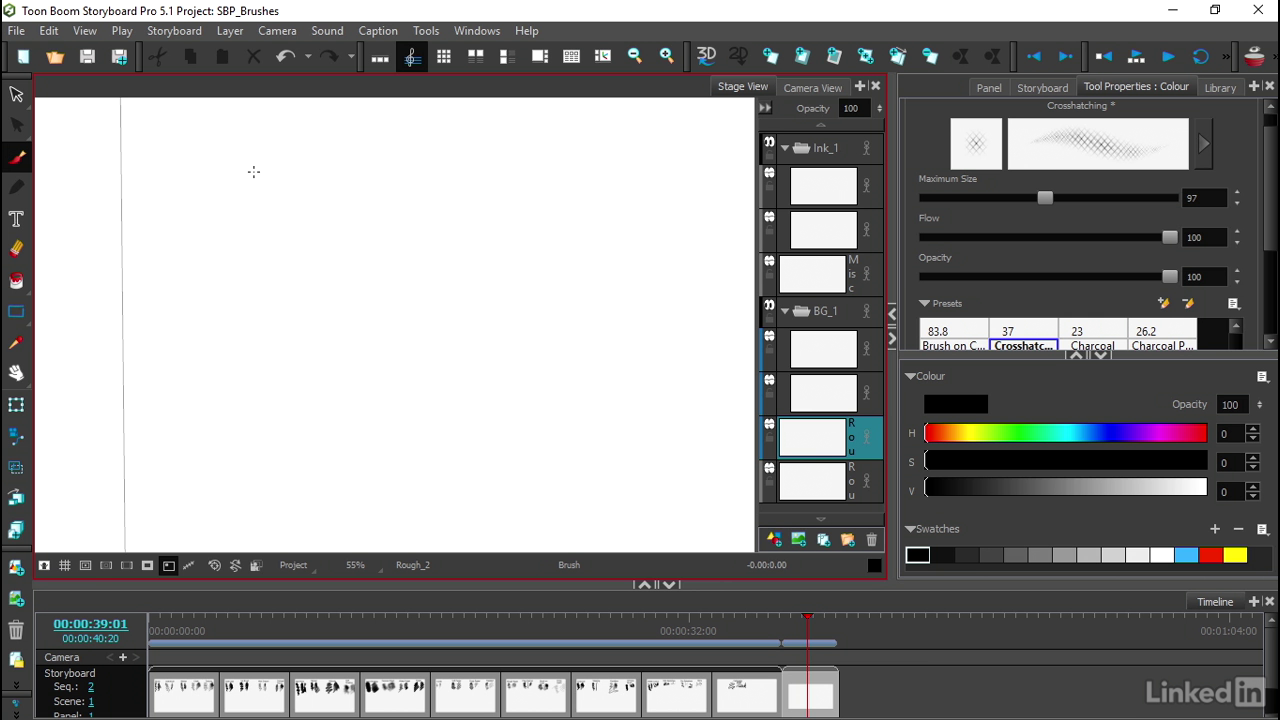This screenshot has height=720, width=1280.
Task: Open the Windows menu
Action: 477,31
